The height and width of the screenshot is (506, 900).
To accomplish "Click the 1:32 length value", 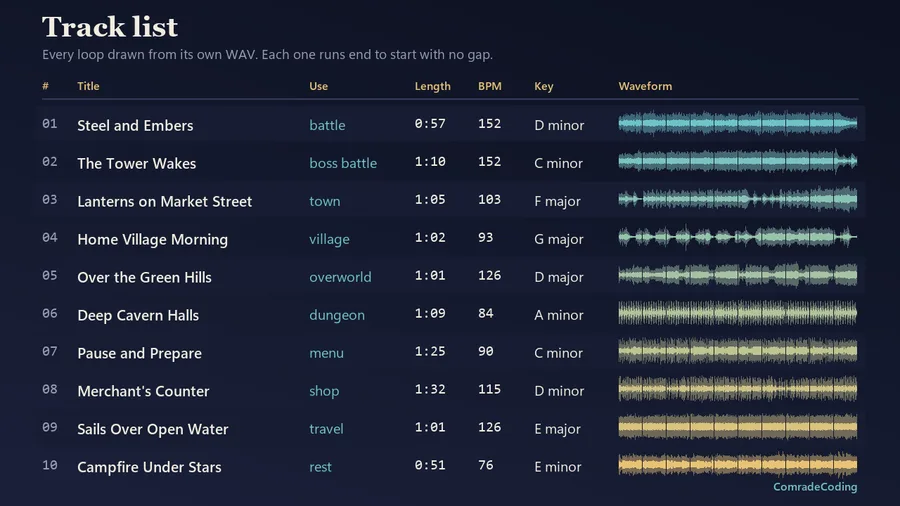I will coord(430,389).
